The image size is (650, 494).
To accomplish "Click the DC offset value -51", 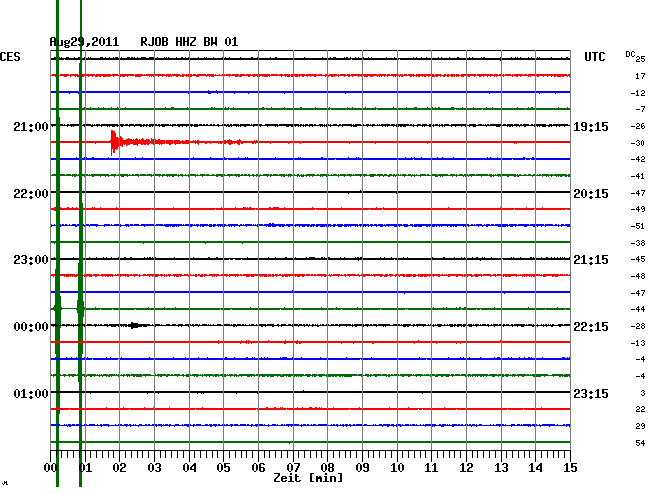I will coord(638,226).
